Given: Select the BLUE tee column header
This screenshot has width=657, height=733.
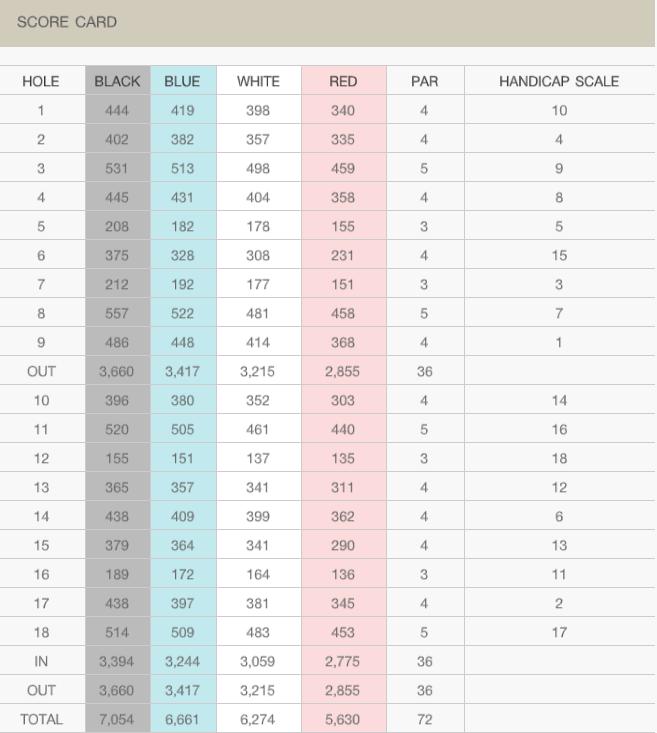Looking at the screenshot, I should tap(182, 81).
